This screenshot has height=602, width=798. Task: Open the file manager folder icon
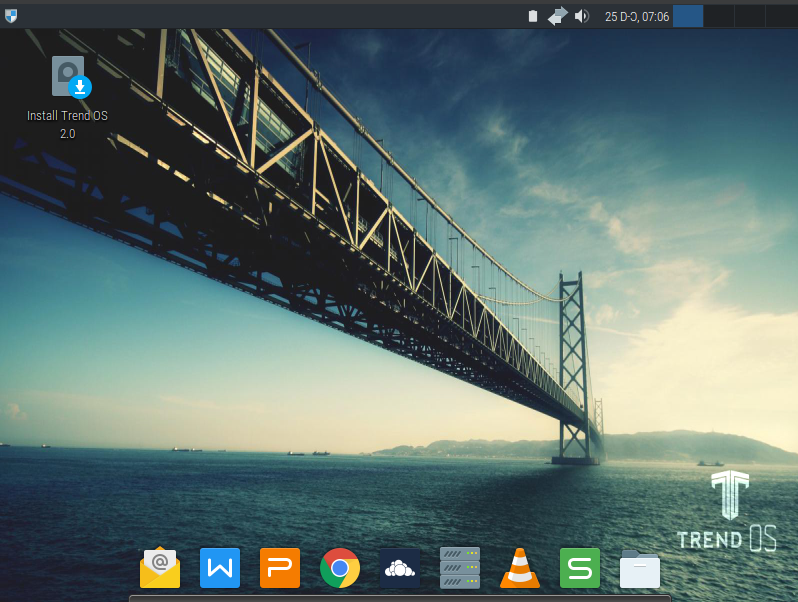[640, 568]
